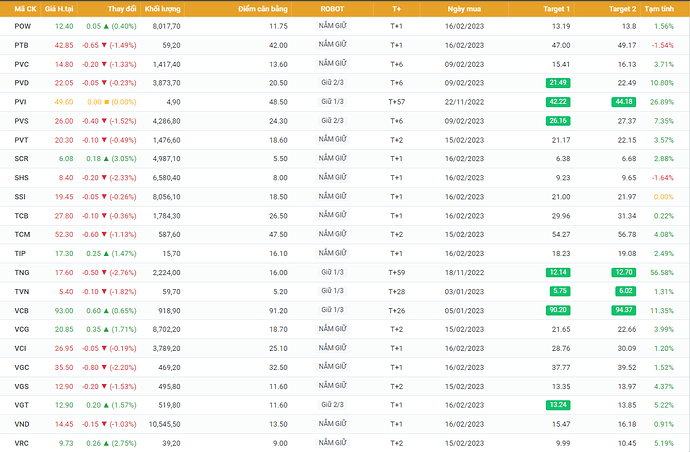Click the Giữ 2/3 badge for PVD

(x=333, y=83)
